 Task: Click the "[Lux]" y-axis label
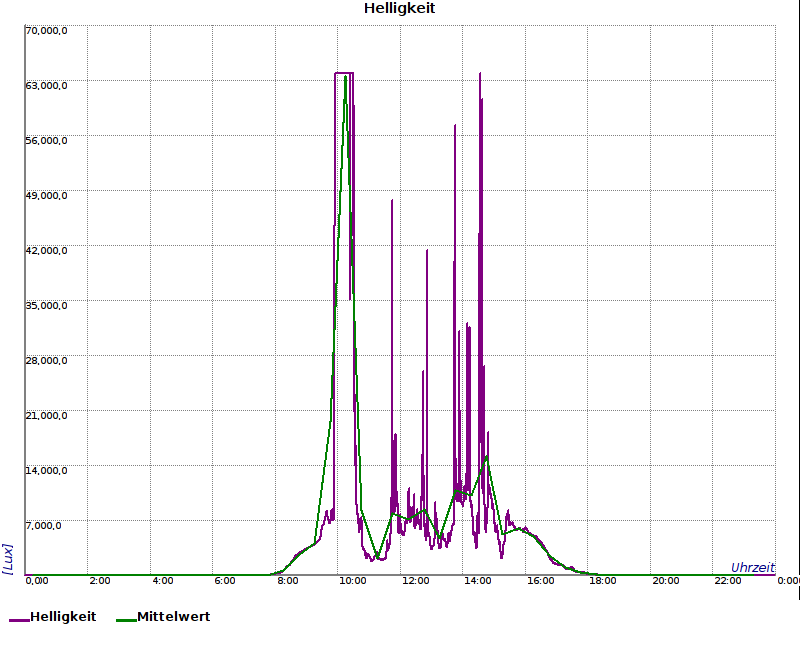click(8, 559)
